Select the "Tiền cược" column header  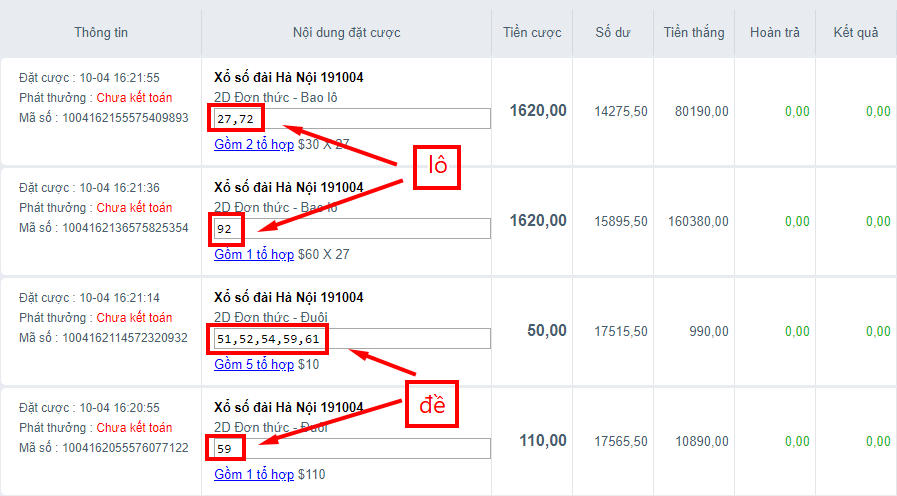point(532,33)
